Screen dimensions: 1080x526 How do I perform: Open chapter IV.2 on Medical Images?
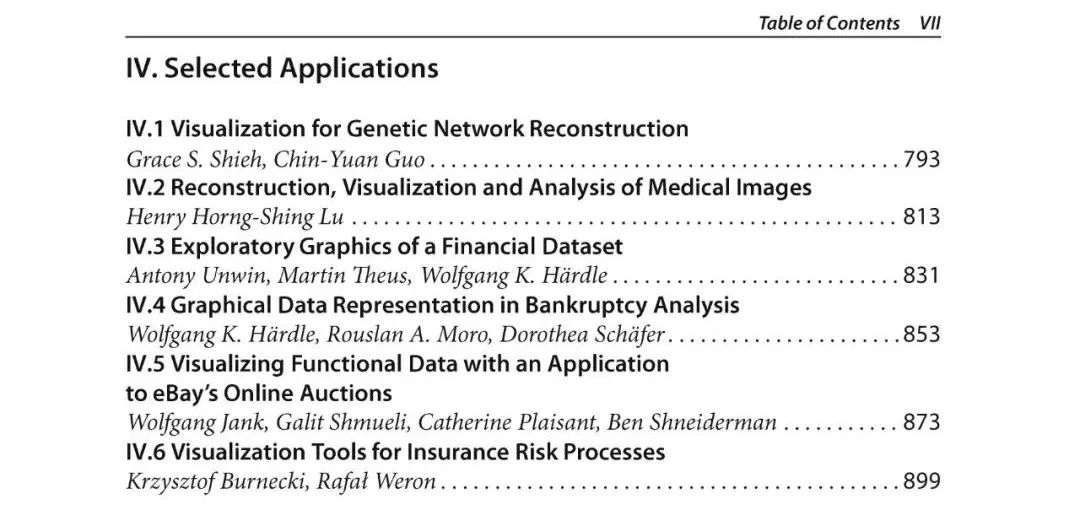[x=468, y=188]
